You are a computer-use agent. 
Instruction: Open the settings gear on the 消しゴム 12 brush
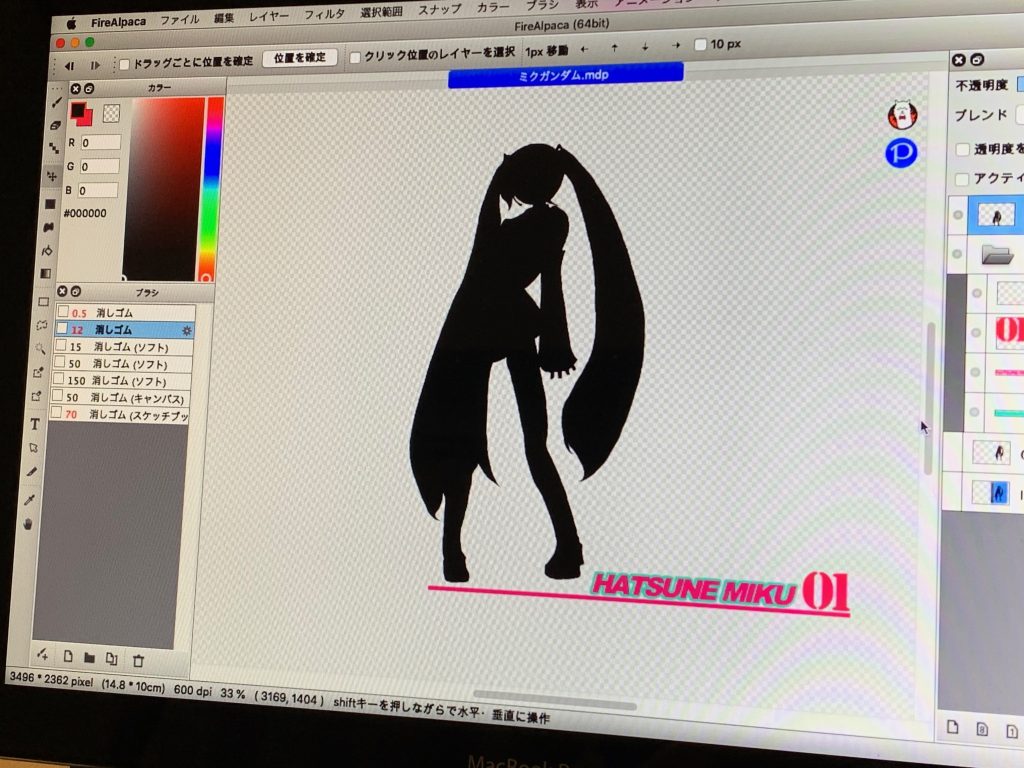point(186,330)
